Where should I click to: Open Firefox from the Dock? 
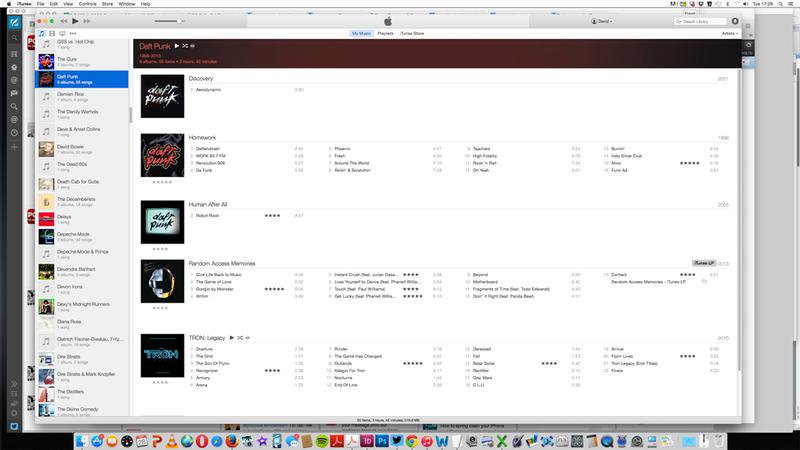click(x=232, y=441)
